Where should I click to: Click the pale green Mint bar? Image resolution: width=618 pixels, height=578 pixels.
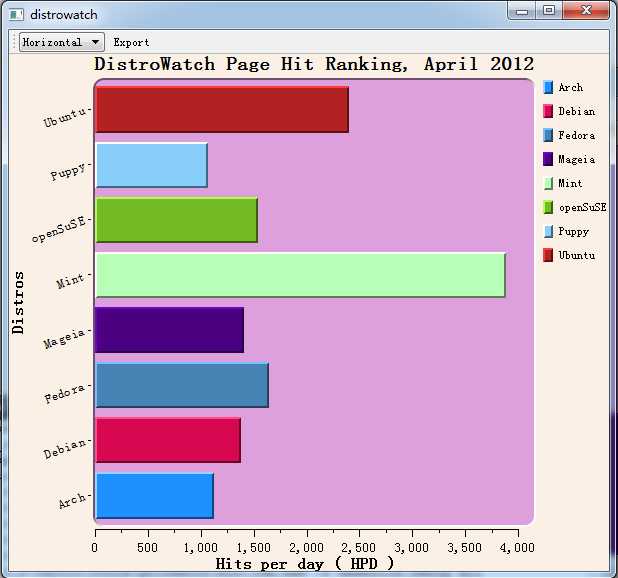(301, 275)
